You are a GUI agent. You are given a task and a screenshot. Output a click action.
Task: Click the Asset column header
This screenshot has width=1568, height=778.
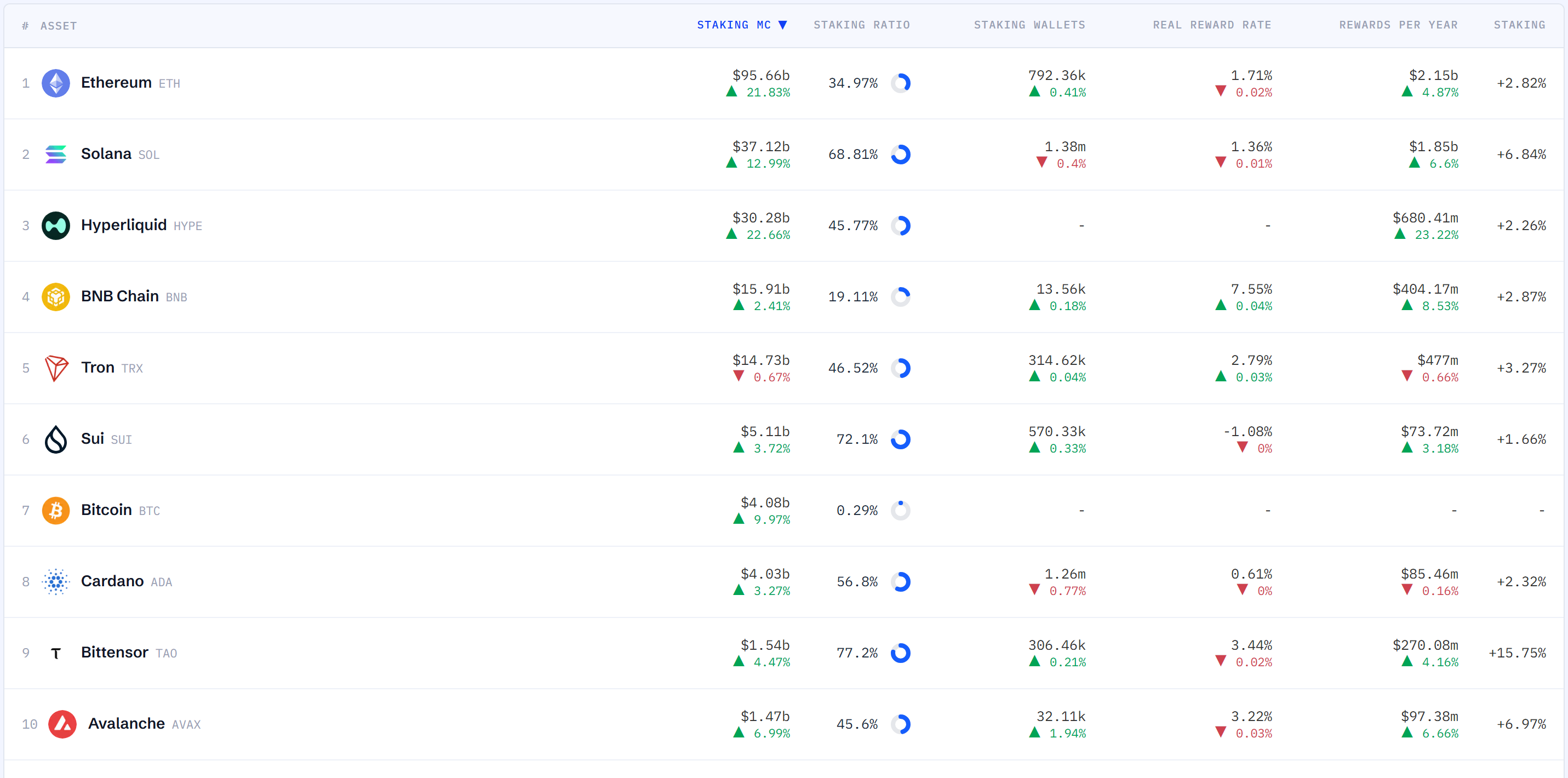point(59,26)
